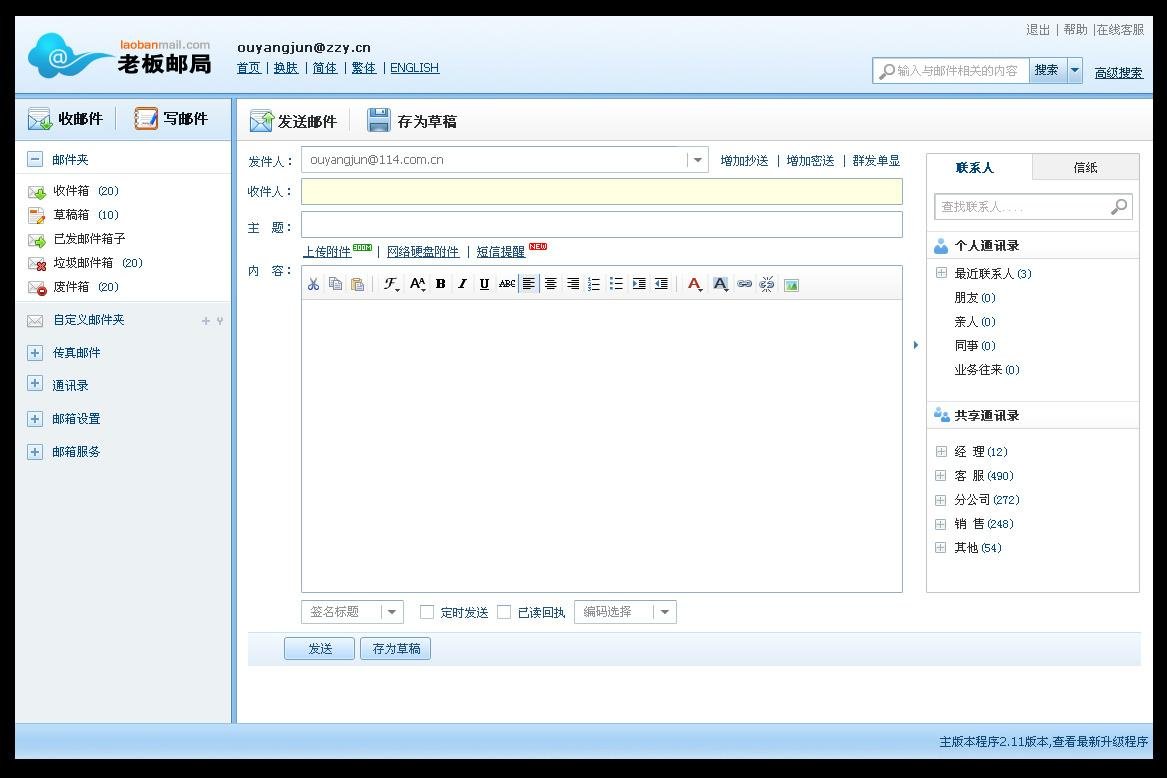The height and width of the screenshot is (778, 1167).
Task: Click the 收件人 recipient input field
Action: (x=600, y=191)
